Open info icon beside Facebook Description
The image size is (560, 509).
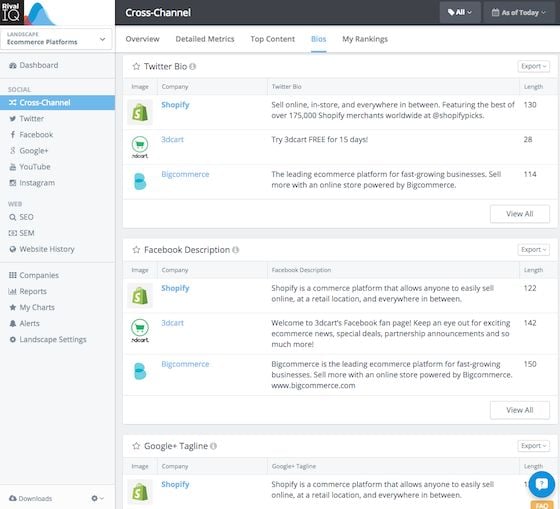pyautogui.click(x=235, y=250)
